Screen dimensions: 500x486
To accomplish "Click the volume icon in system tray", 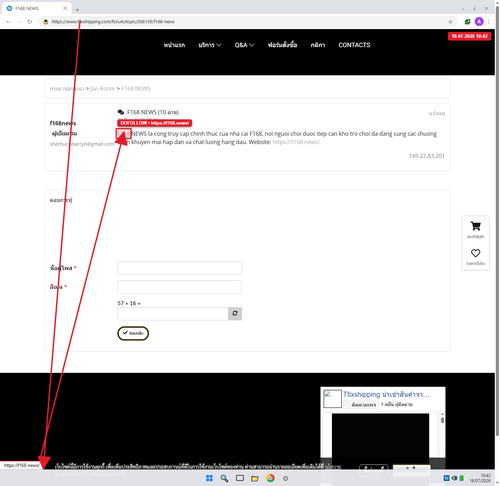I will [454, 478].
